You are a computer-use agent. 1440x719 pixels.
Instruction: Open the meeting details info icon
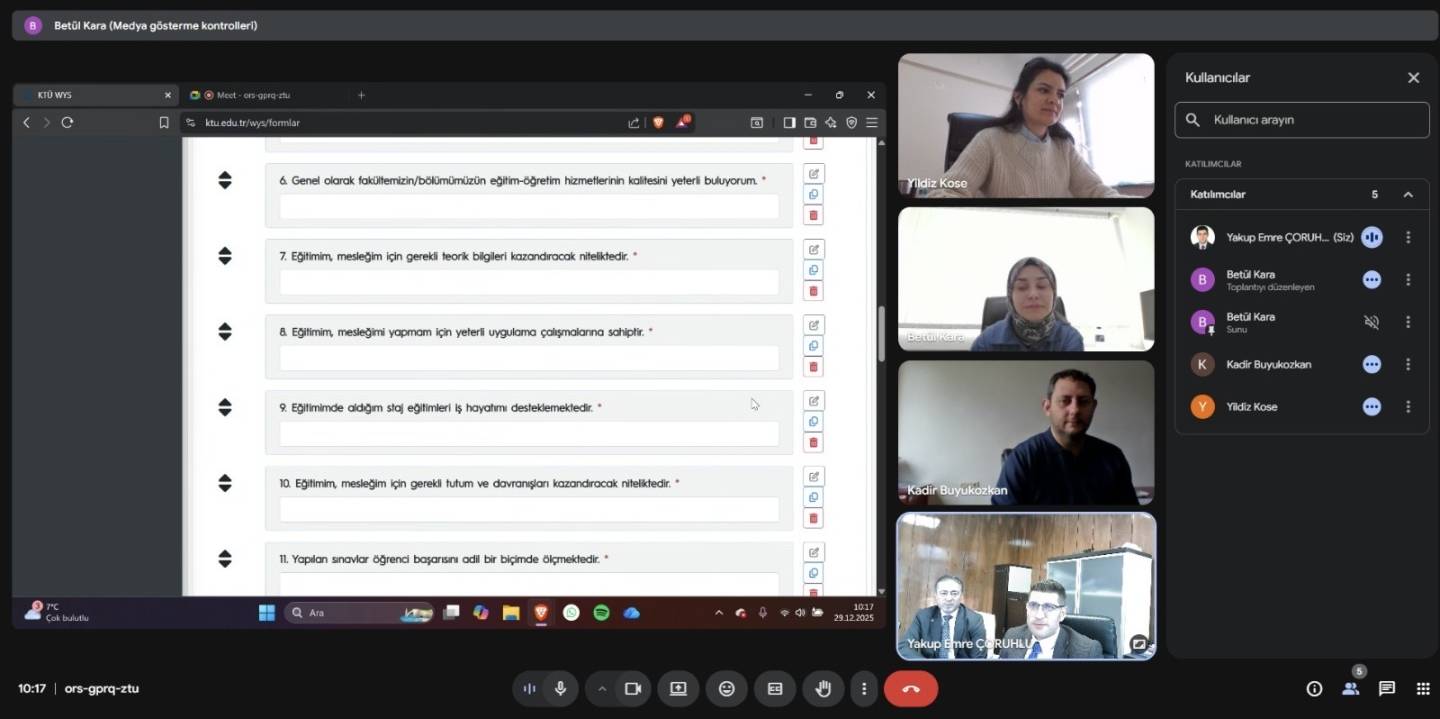click(1314, 689)
